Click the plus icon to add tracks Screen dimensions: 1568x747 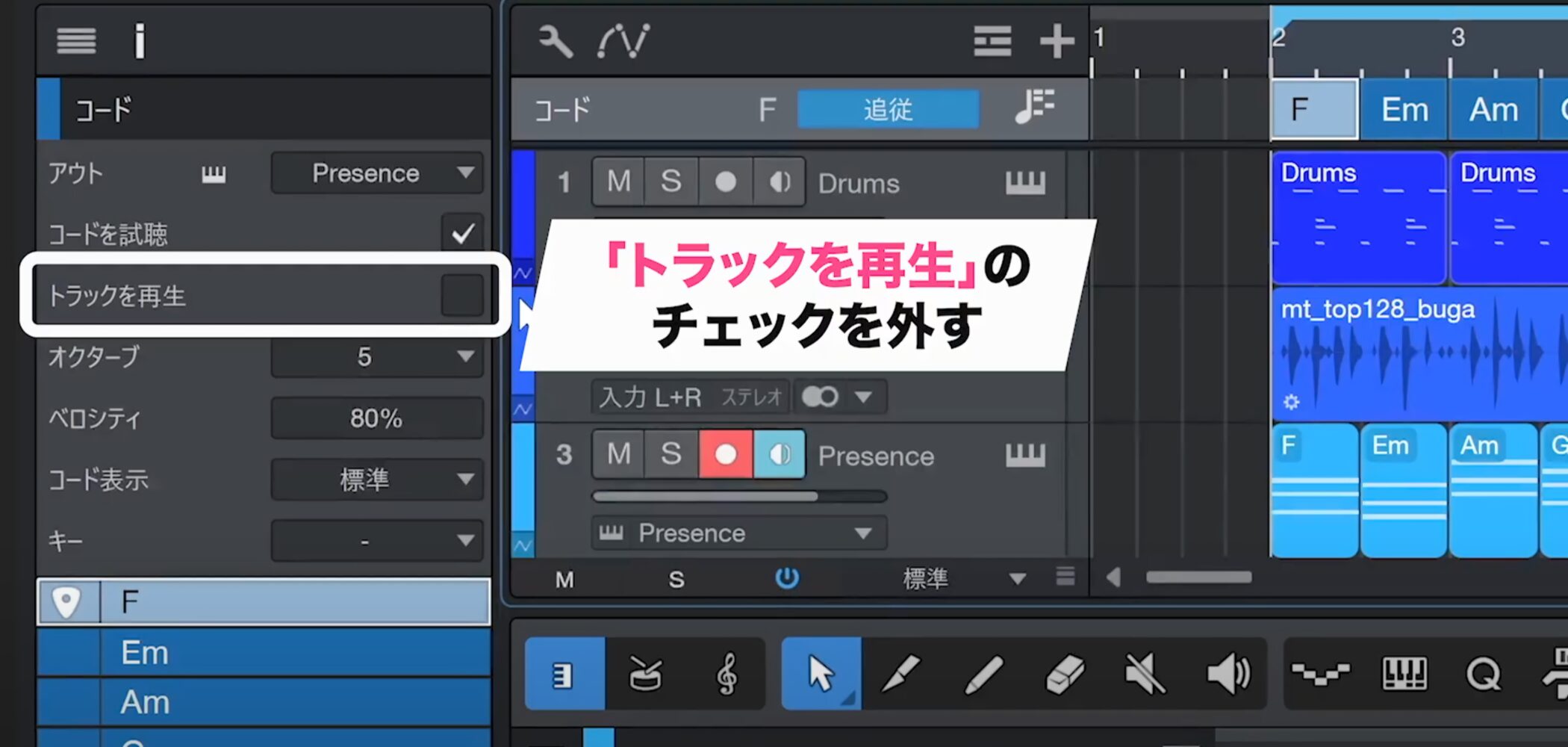click(x=1057, y=41)
